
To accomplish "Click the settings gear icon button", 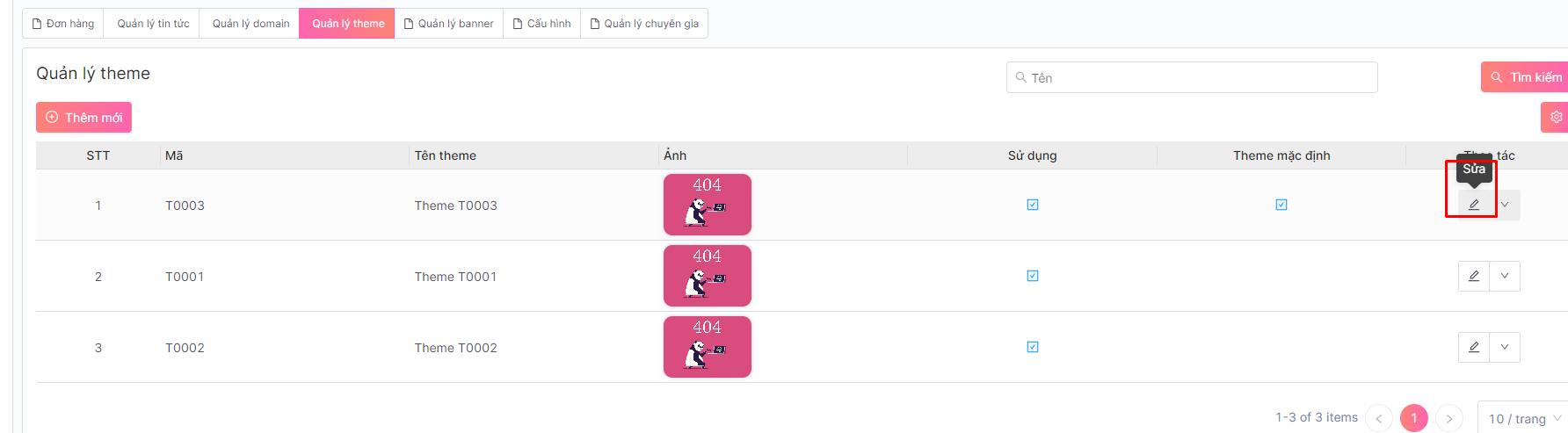I will (1556, 117).
